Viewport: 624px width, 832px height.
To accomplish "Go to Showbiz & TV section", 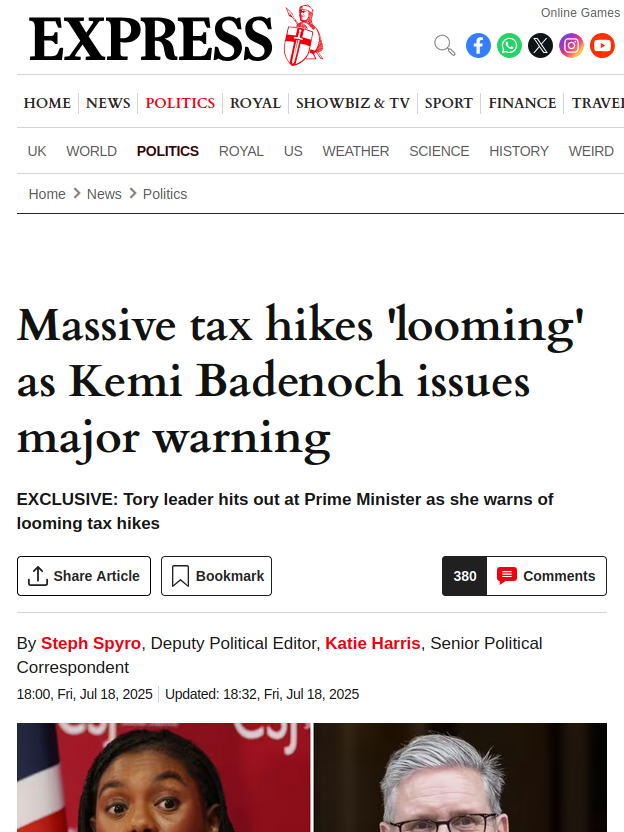I will [x=353, y=103].
